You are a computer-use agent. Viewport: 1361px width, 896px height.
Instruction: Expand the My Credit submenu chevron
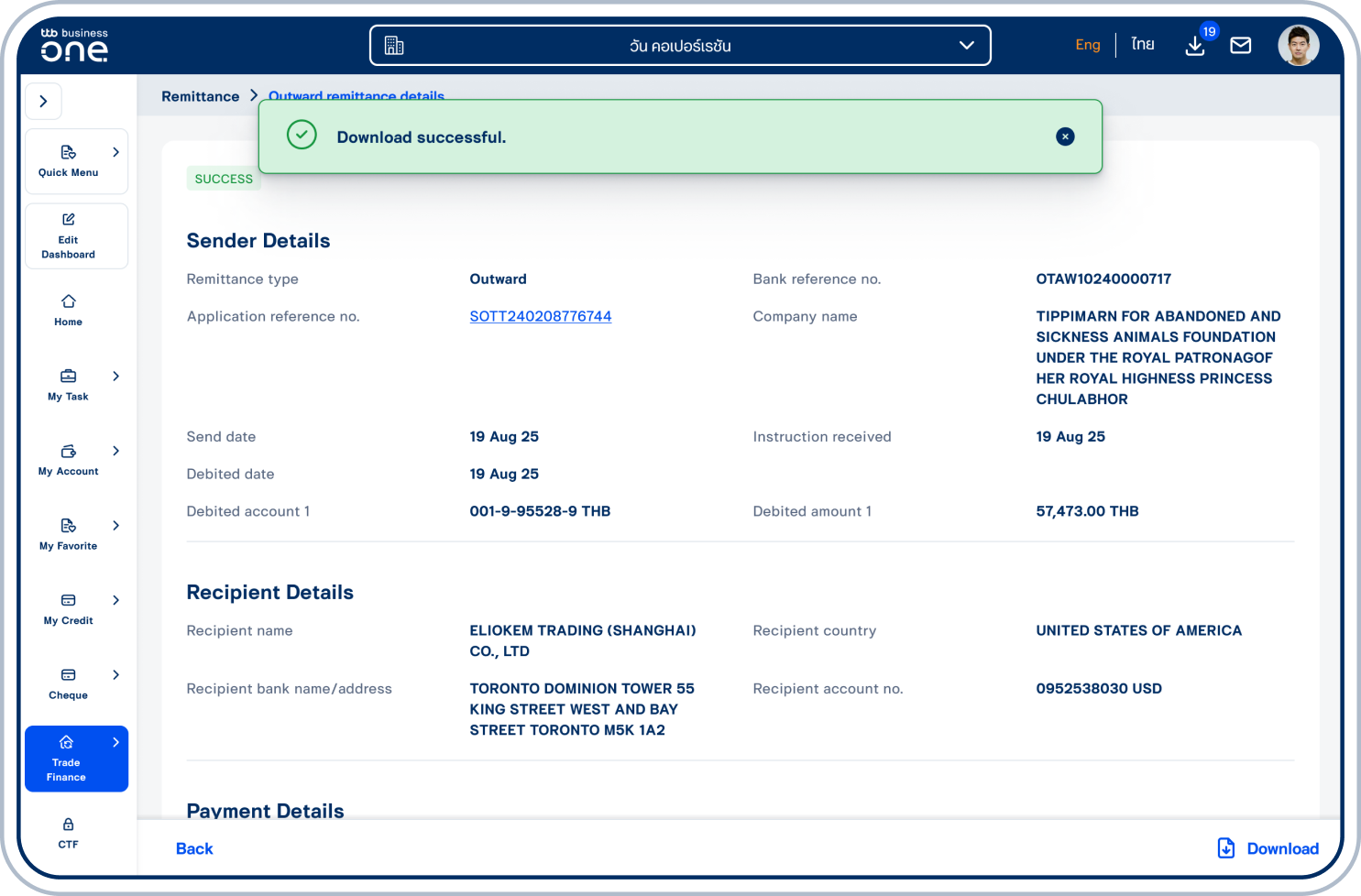click(x=115, y=600)
